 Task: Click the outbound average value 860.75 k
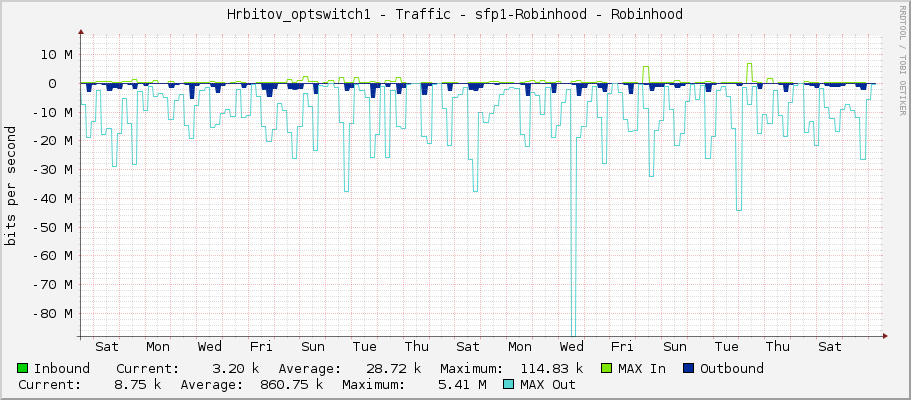pos(291,384)
